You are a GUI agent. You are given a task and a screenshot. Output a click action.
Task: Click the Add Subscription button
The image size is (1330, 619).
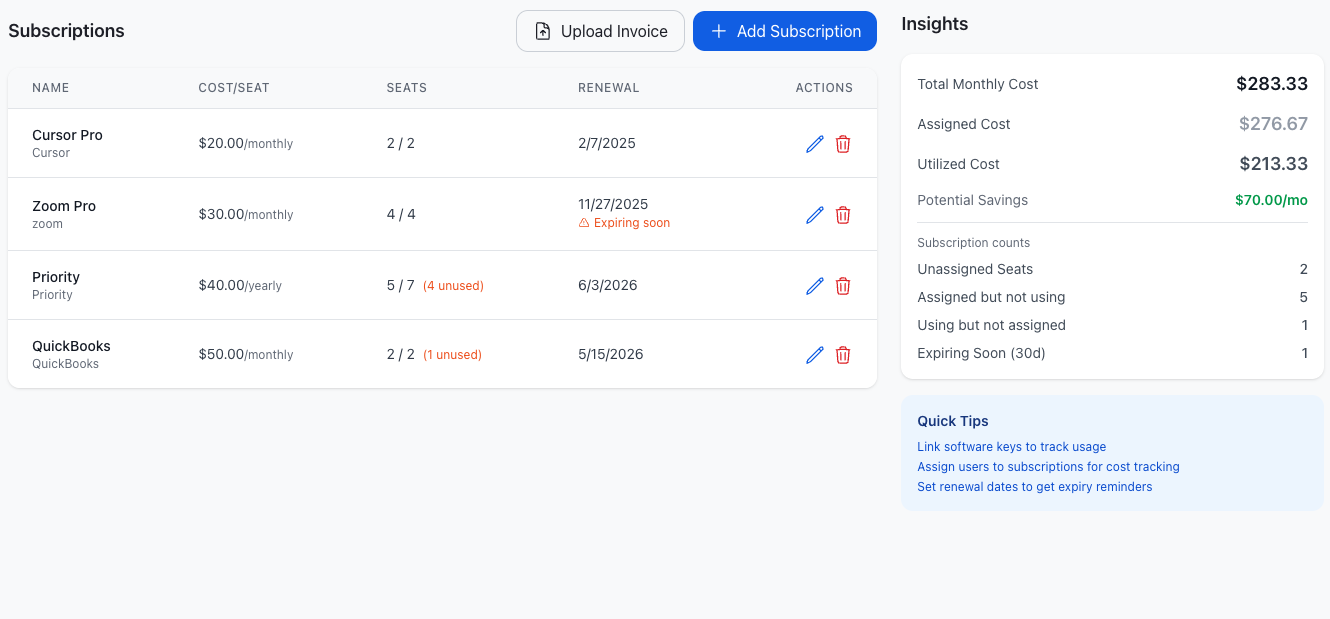785,31
